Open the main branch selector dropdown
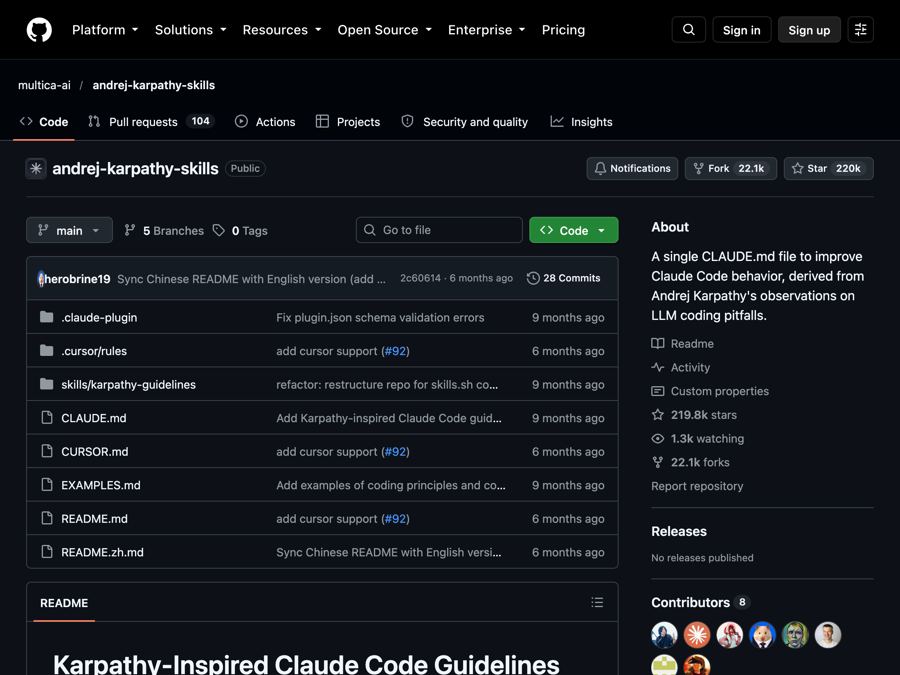 (69, 230)
